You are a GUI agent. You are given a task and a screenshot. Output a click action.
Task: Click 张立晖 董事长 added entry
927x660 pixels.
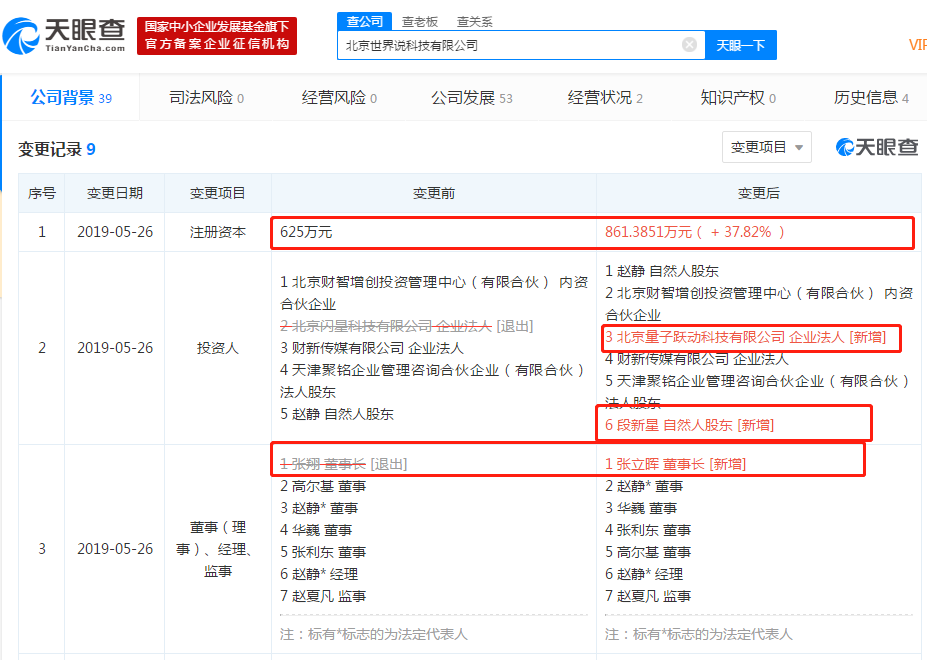point(675,464)
